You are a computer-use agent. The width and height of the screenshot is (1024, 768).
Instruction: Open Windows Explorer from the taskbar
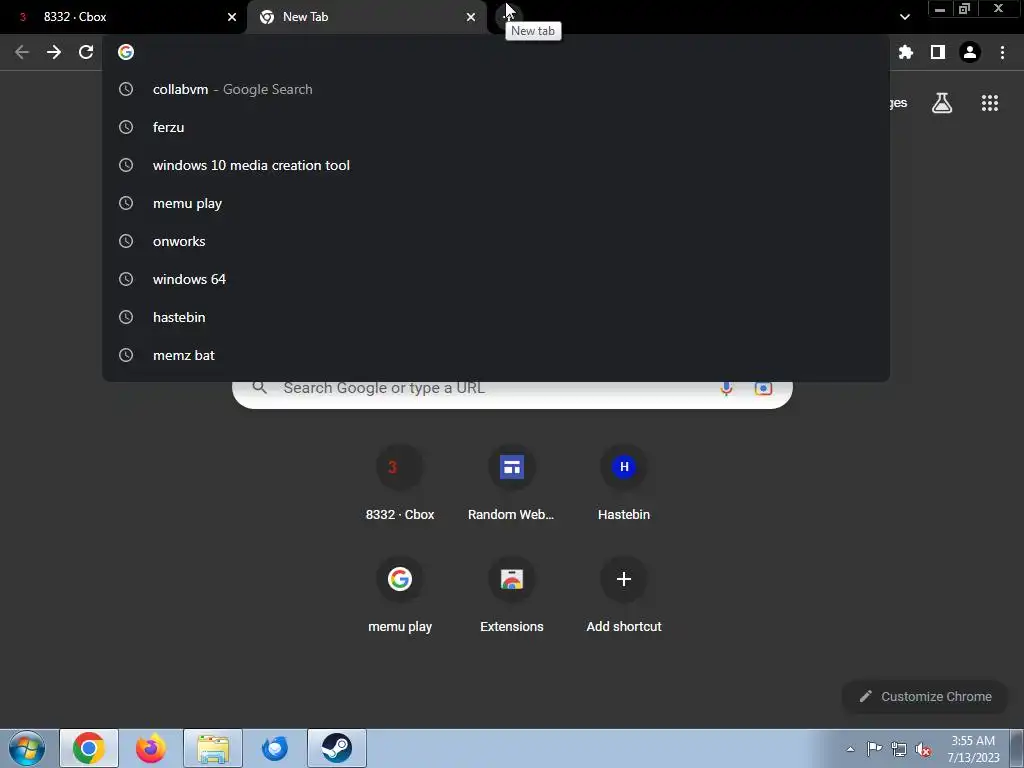pyautogui.click(x=213, y=748)
